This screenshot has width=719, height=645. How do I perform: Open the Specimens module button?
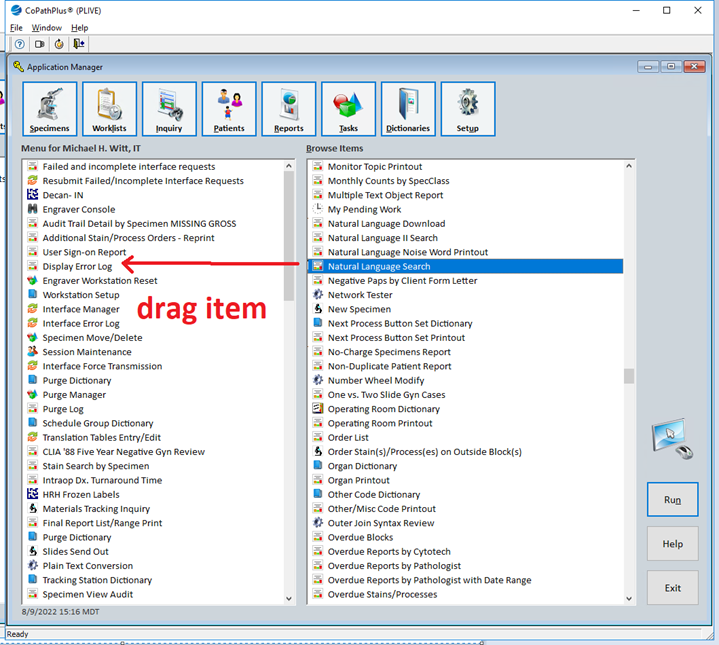(x=50, y=109)
